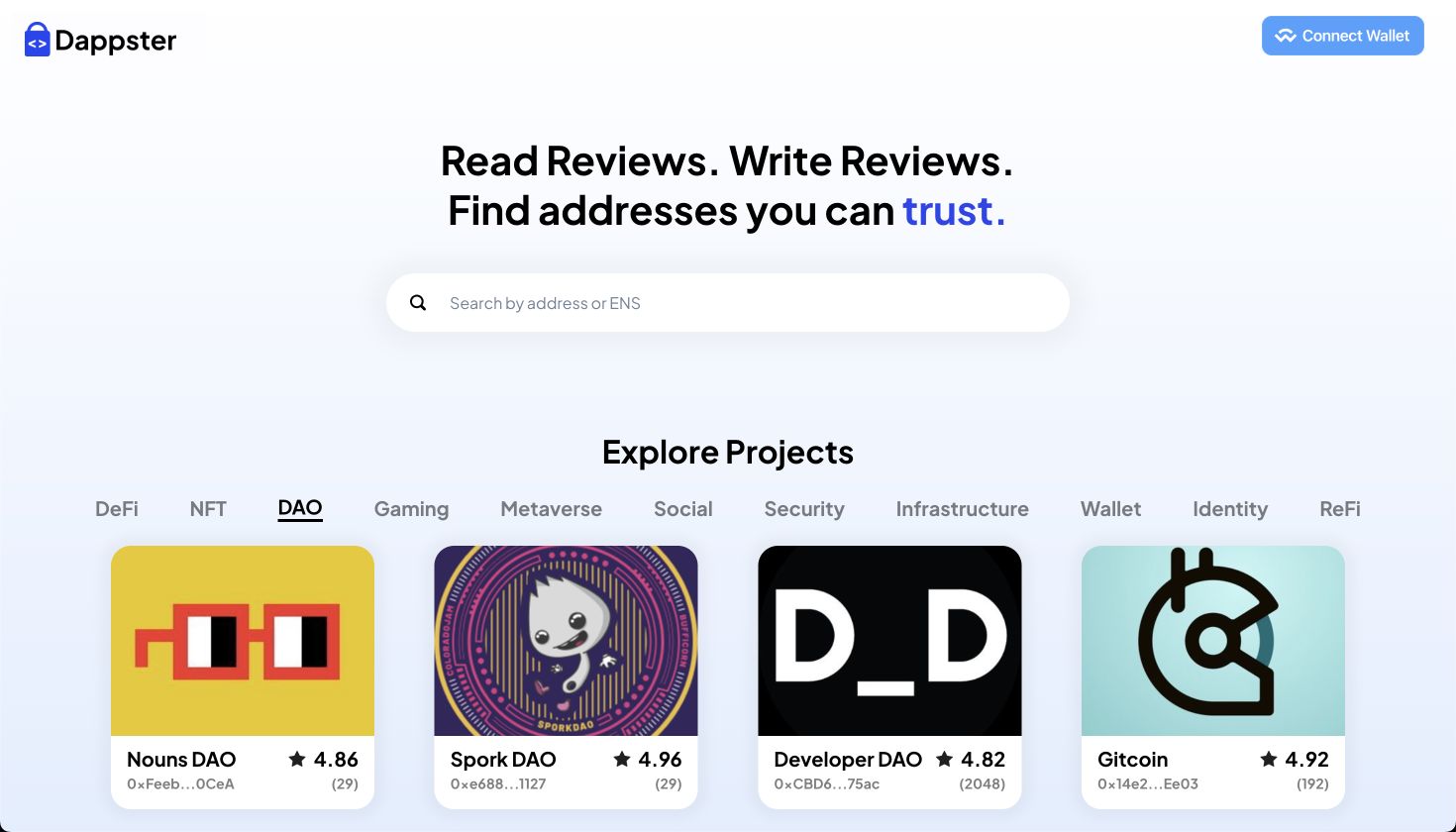Open the Gitcoin logo image
The width and height of the screenshot is (1456, 832).
pyautogui.click(x=1213, y=641)
